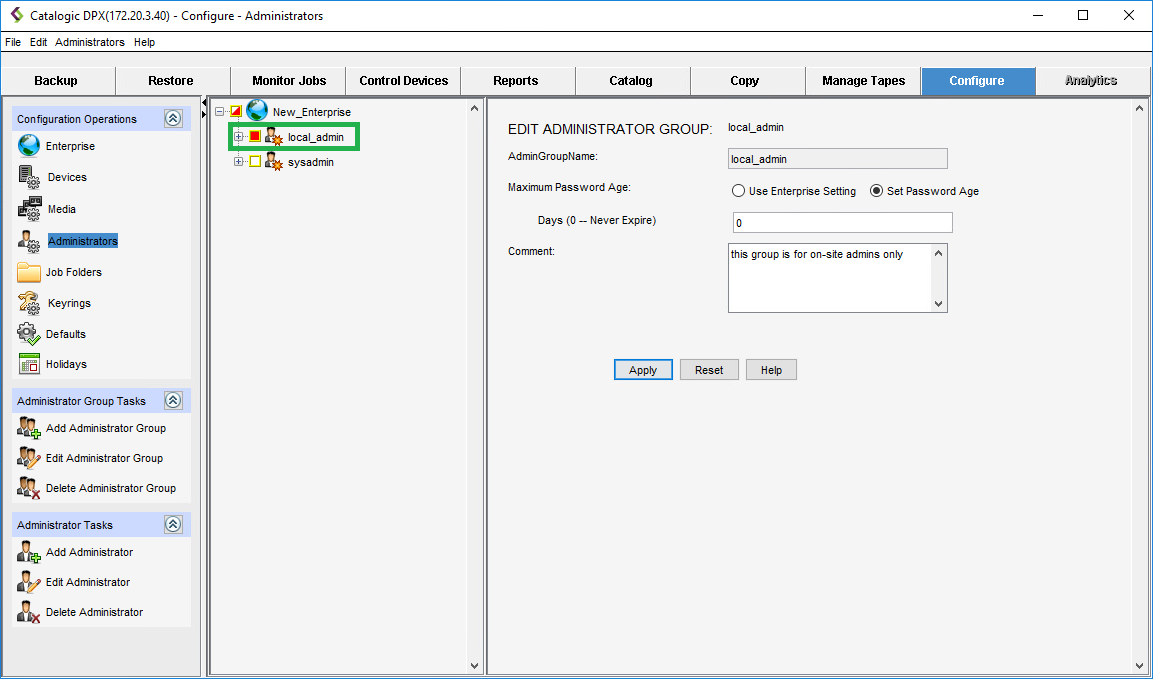The width and height of the screenshot is (1153, 679).
Task: Open Devices configuration icon
Action: point(29,177)
